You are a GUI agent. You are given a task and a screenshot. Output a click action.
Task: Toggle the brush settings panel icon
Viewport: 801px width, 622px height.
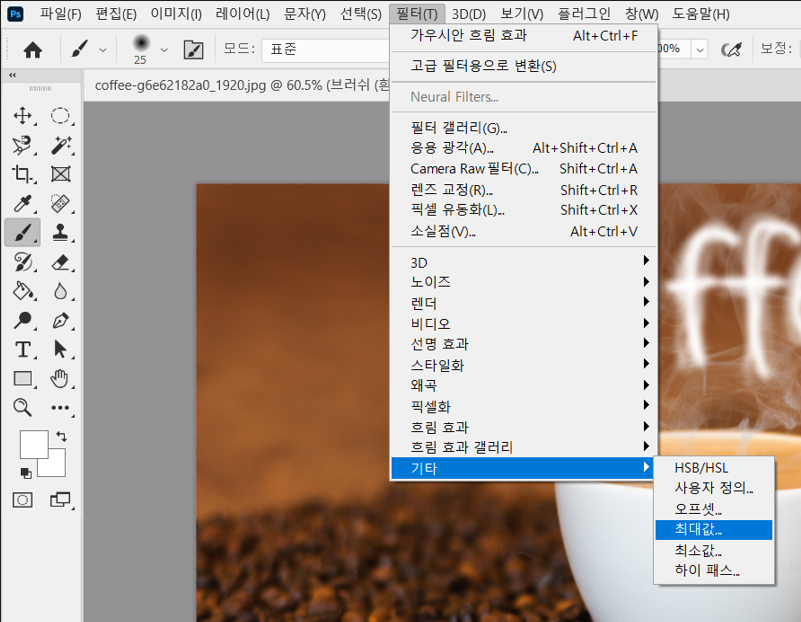[x=193, y=50]
